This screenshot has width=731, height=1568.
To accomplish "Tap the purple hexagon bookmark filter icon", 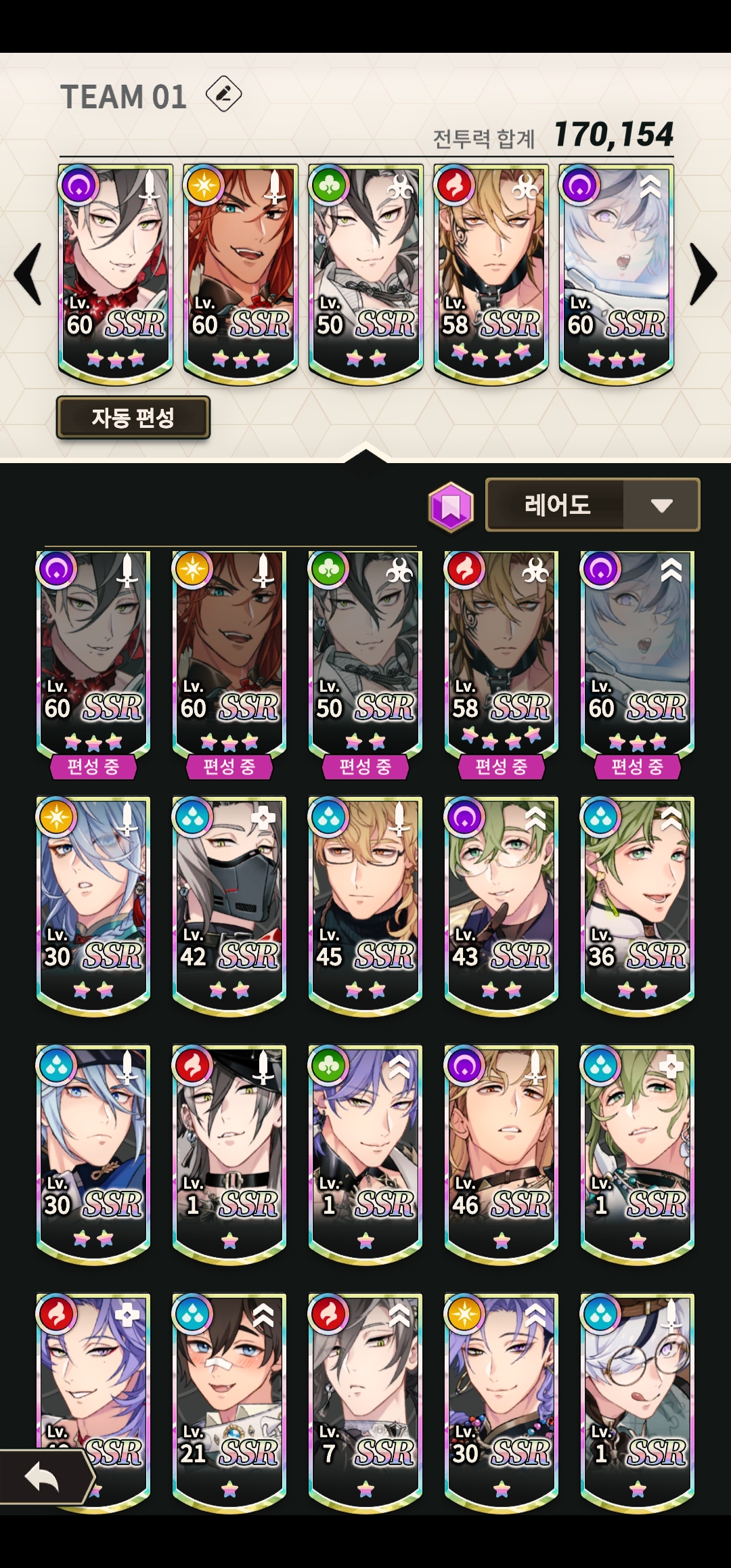I will click(x=451, y=506).
